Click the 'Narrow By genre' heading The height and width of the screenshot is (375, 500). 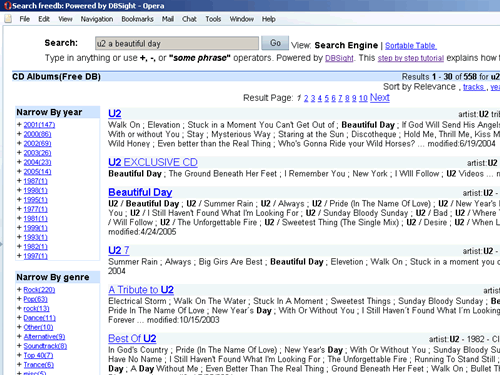point(53,277)
